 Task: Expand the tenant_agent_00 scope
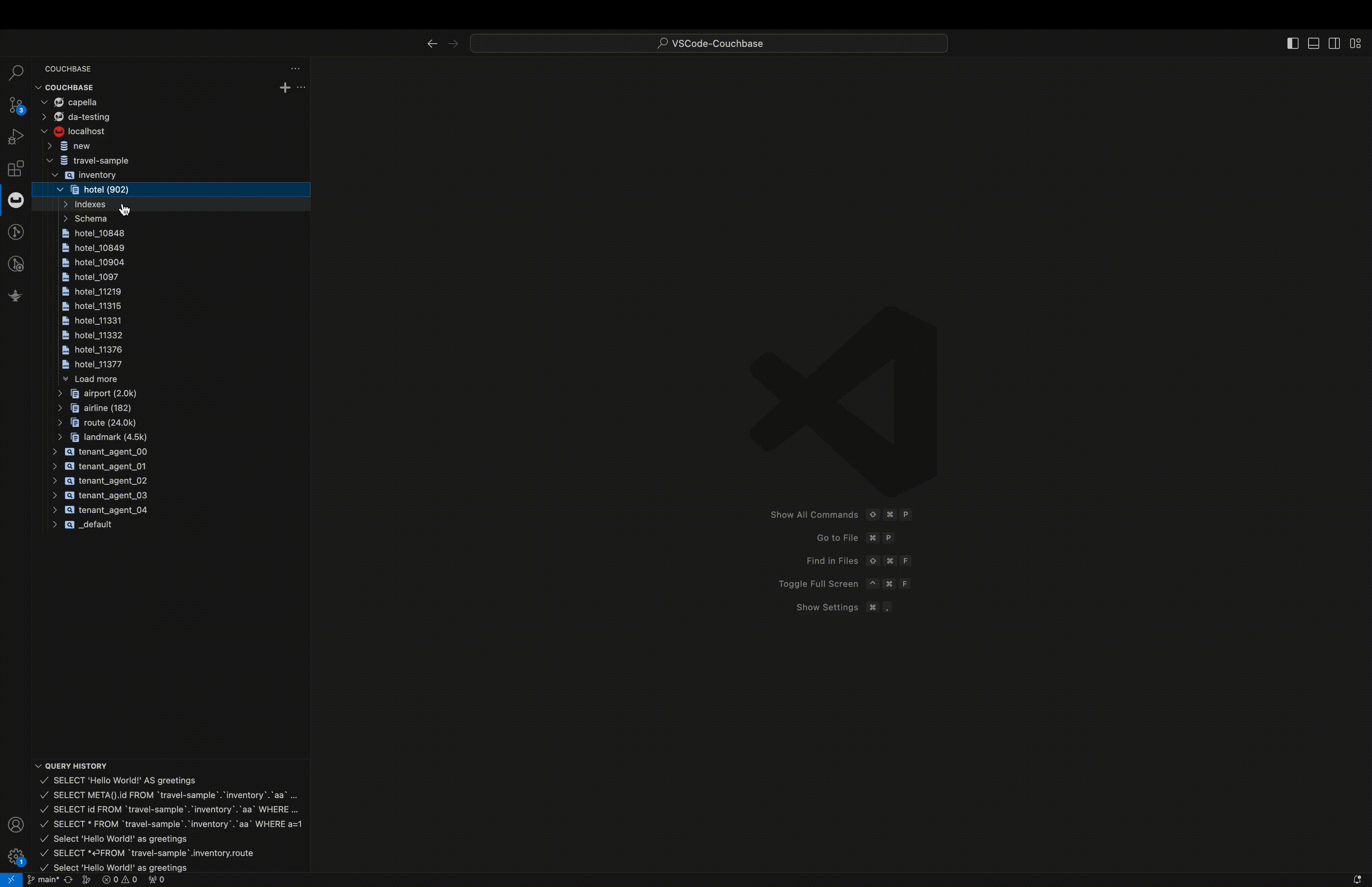tap(55, 451)
